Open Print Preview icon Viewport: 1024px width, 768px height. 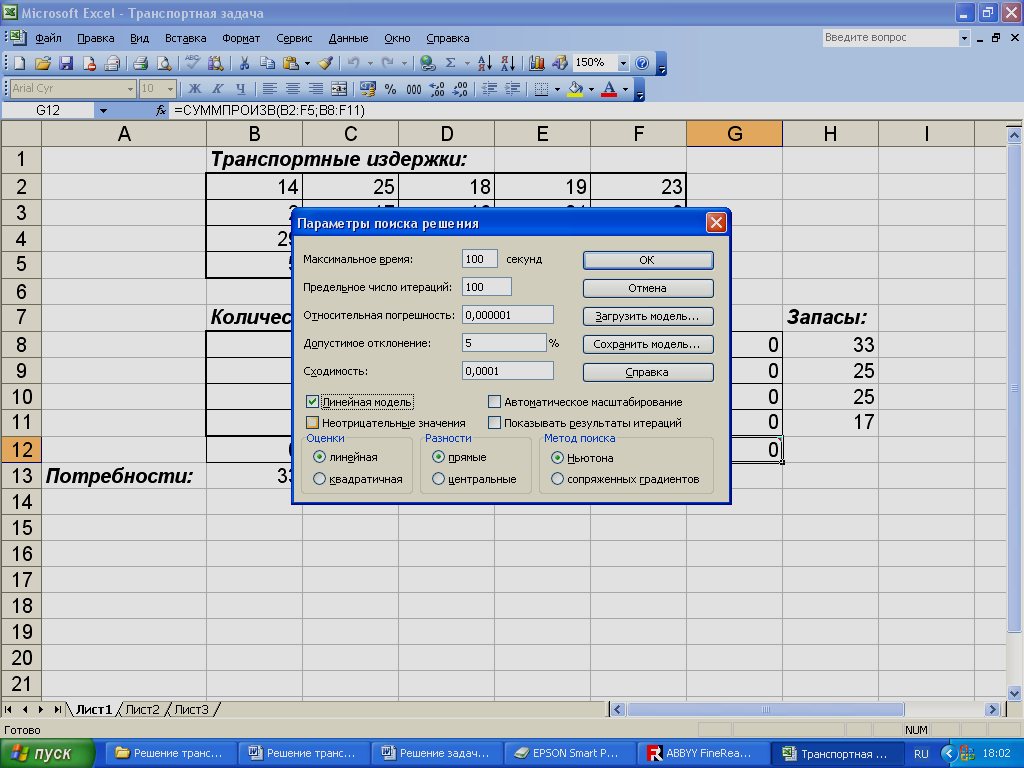pyautogui.click(x=164, y=63)
